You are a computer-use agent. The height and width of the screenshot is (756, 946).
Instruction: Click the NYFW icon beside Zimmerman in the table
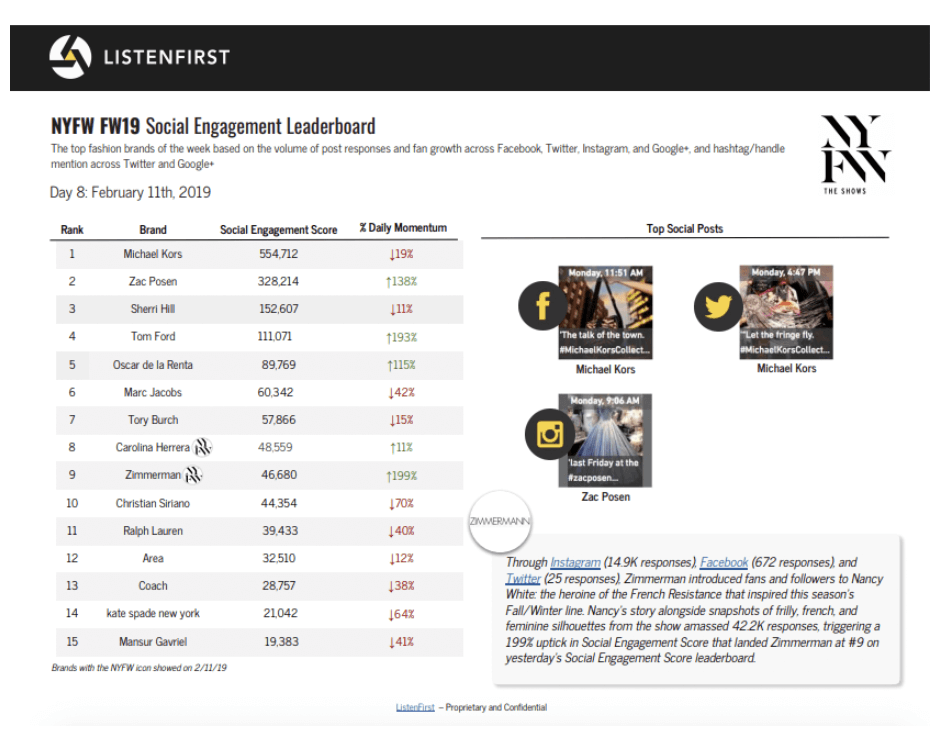click(193, 475)
